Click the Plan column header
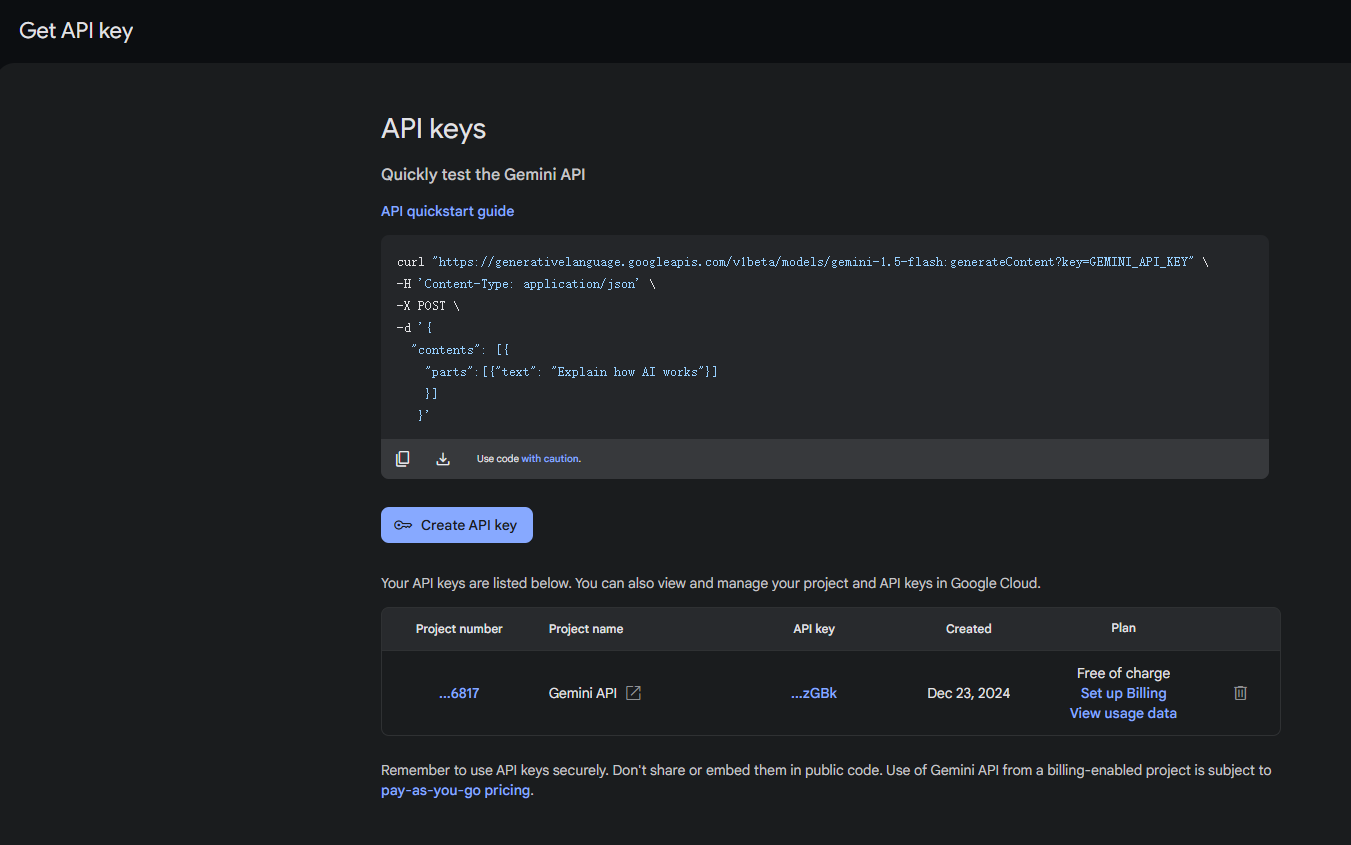 click(x=1123, y=628)
